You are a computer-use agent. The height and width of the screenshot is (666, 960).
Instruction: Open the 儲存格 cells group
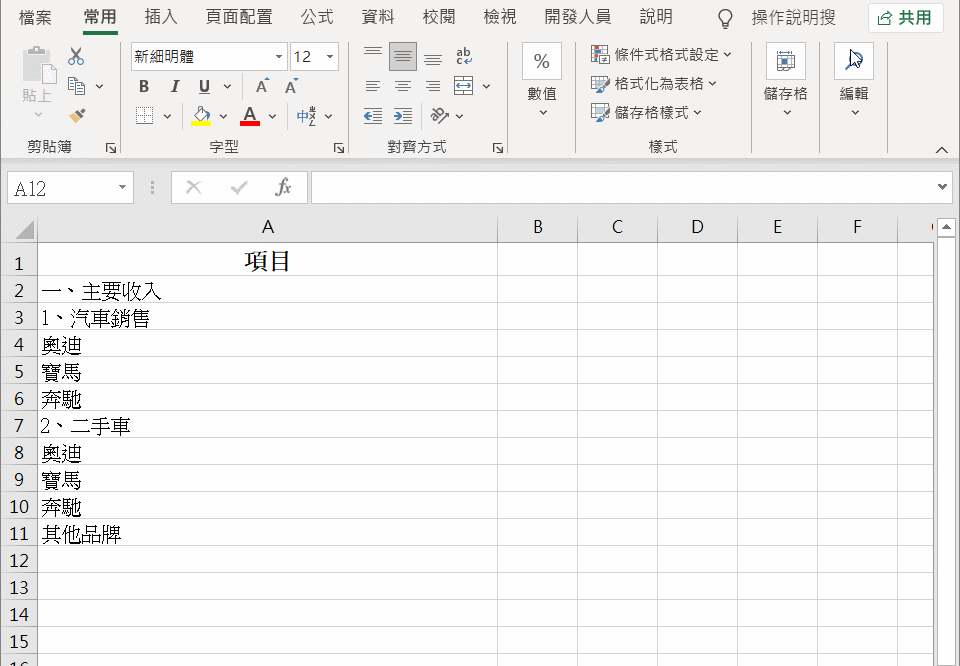[x=786, y=80]
